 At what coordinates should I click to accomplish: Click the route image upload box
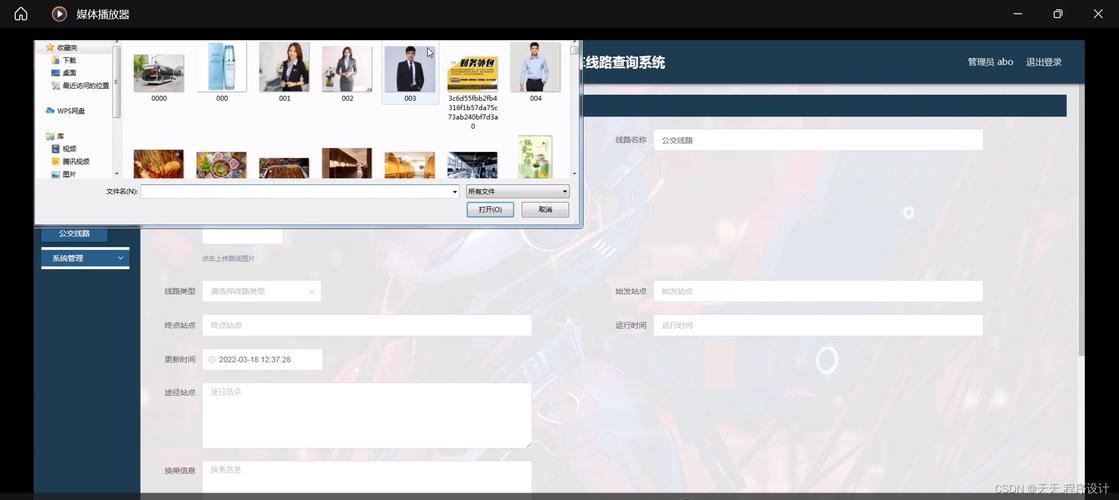pos(243,236)
